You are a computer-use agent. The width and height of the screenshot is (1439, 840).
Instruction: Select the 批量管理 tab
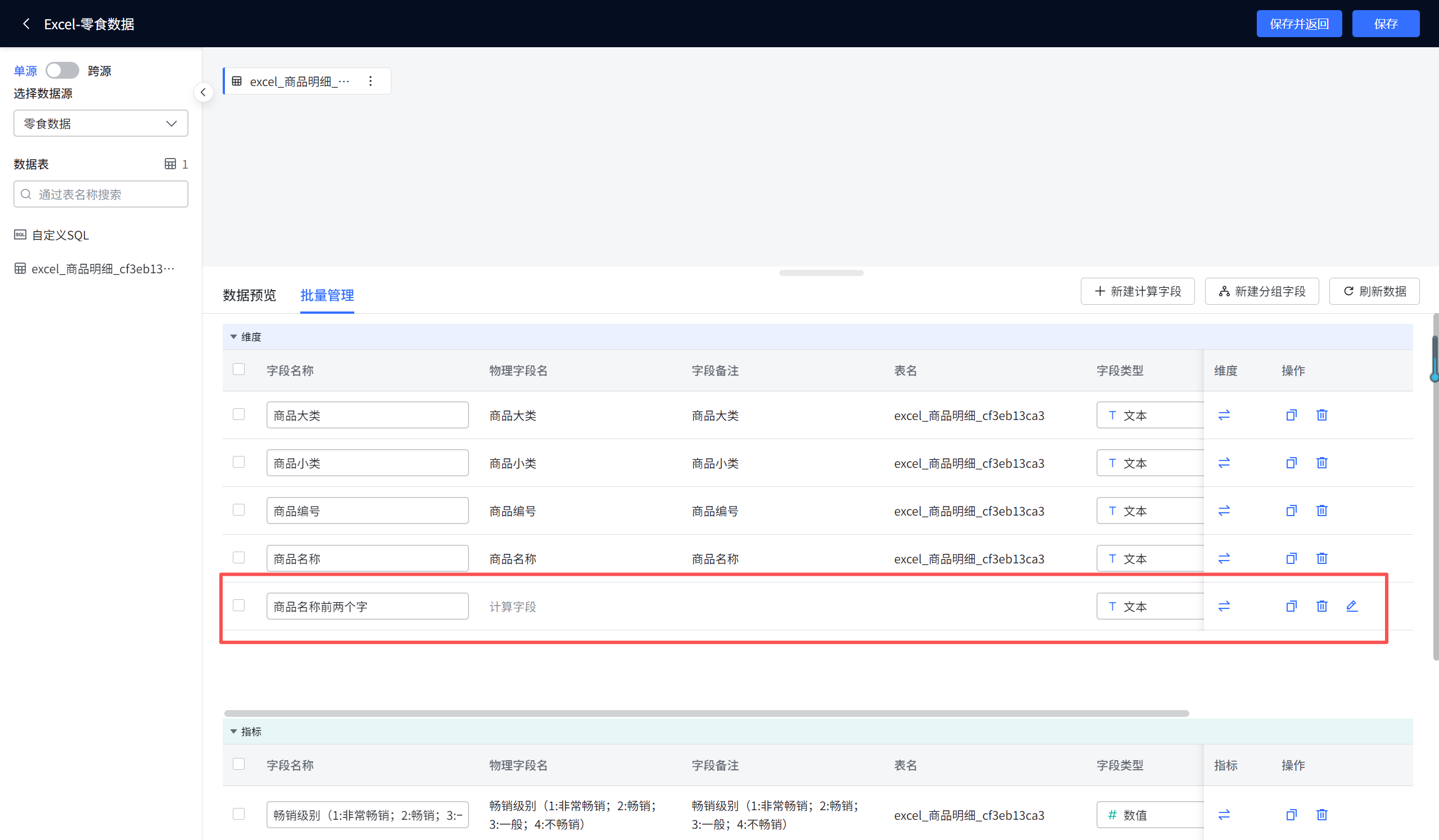click(327, 295)
